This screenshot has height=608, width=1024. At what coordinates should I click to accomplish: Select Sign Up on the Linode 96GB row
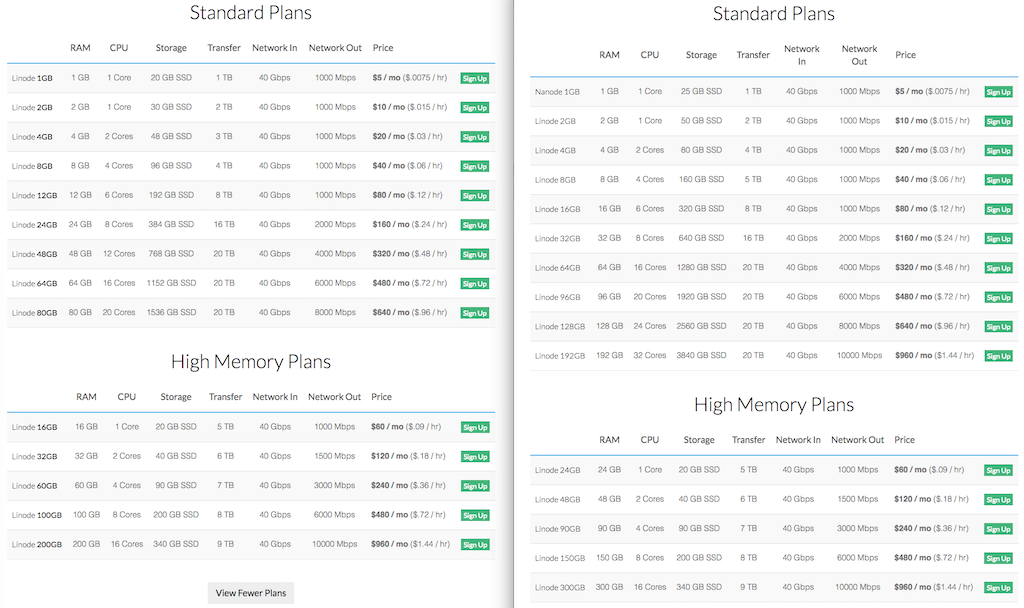[x=999, y=298]
